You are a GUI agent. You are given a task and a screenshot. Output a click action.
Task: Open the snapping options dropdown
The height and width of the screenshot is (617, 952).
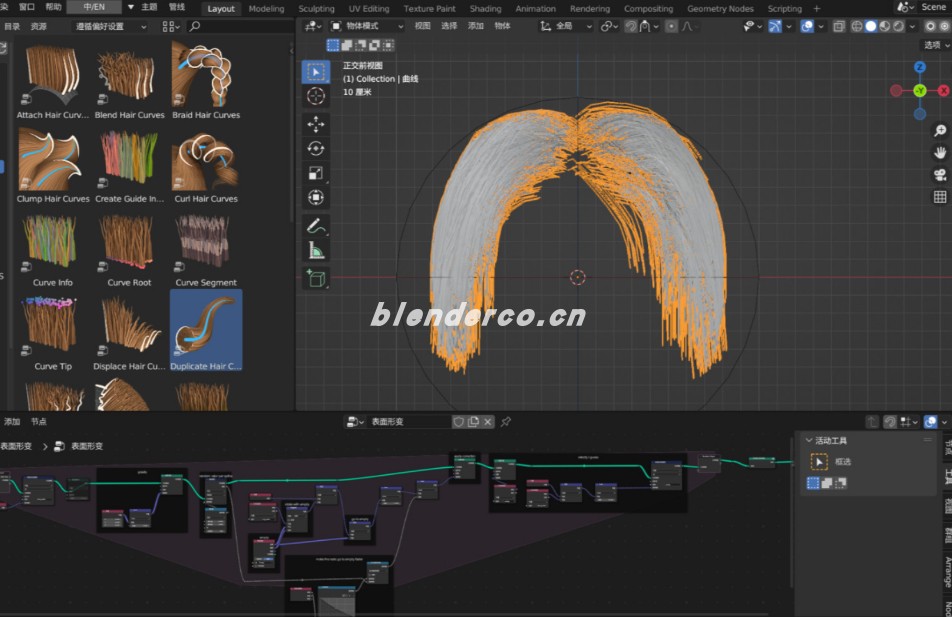pos(649,26)
